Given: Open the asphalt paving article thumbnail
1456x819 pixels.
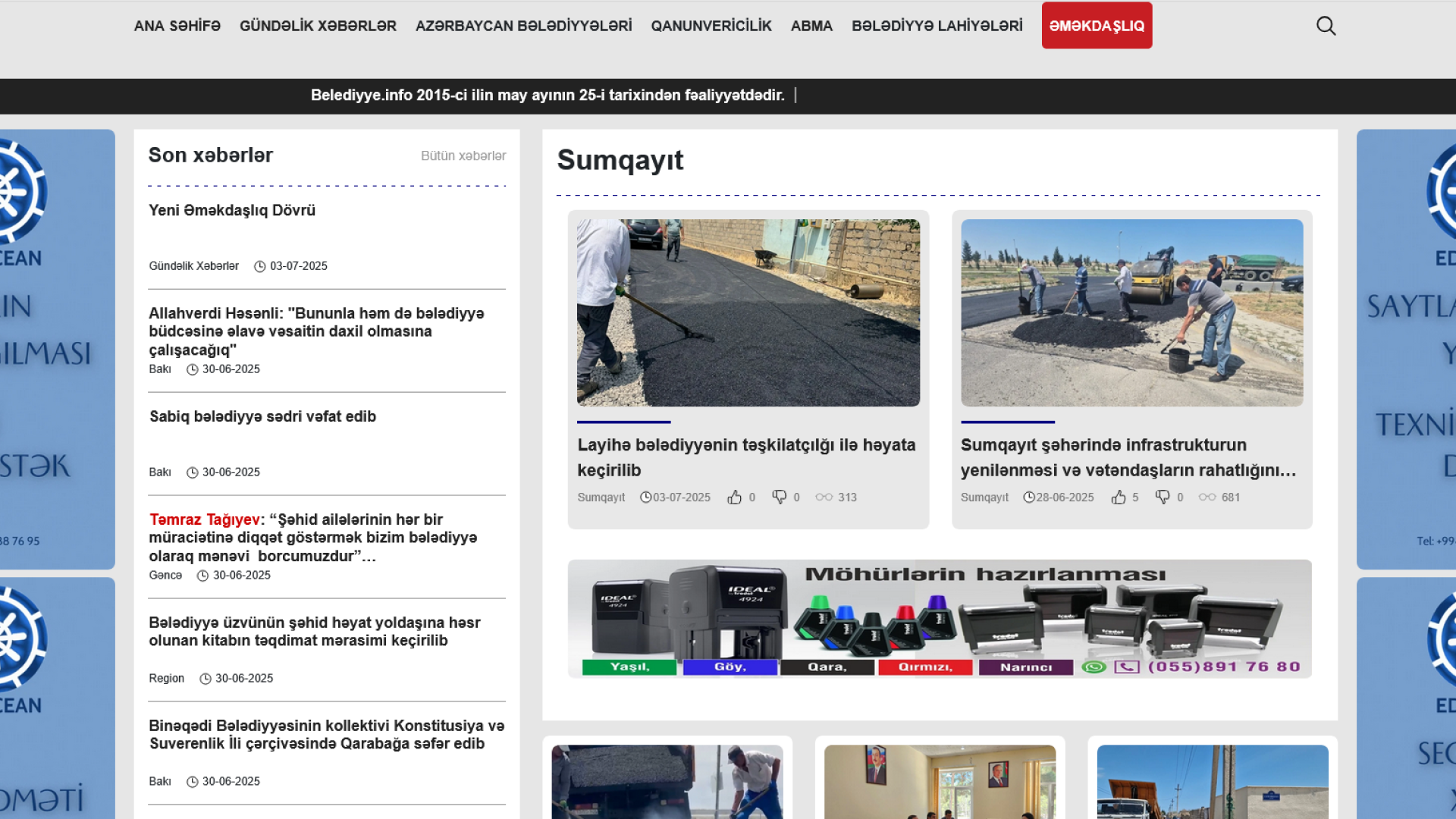Looking at the screenshot, I should tap(748, 312).
